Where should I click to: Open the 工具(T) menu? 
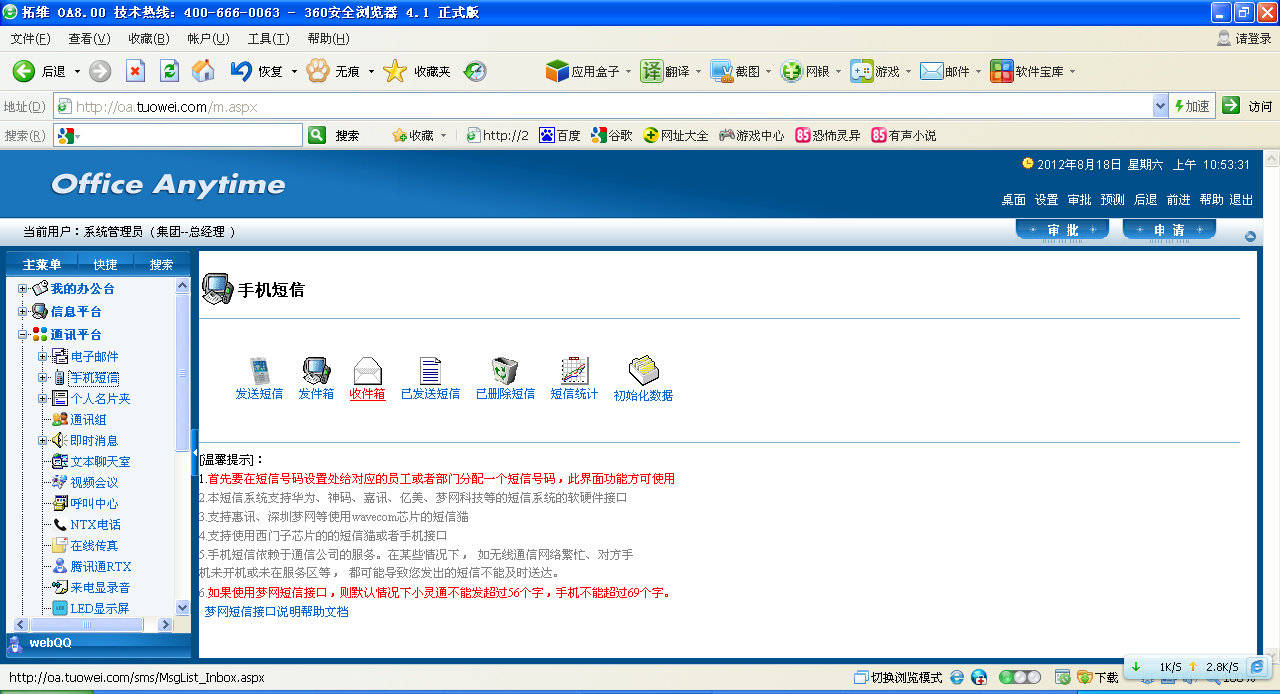click(268, 39)
